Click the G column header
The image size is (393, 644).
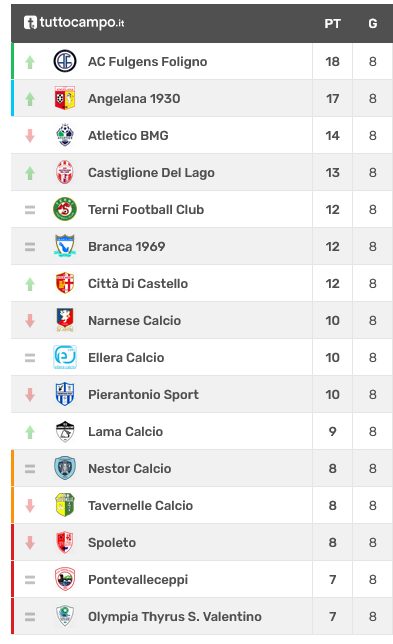click(372, 23)
